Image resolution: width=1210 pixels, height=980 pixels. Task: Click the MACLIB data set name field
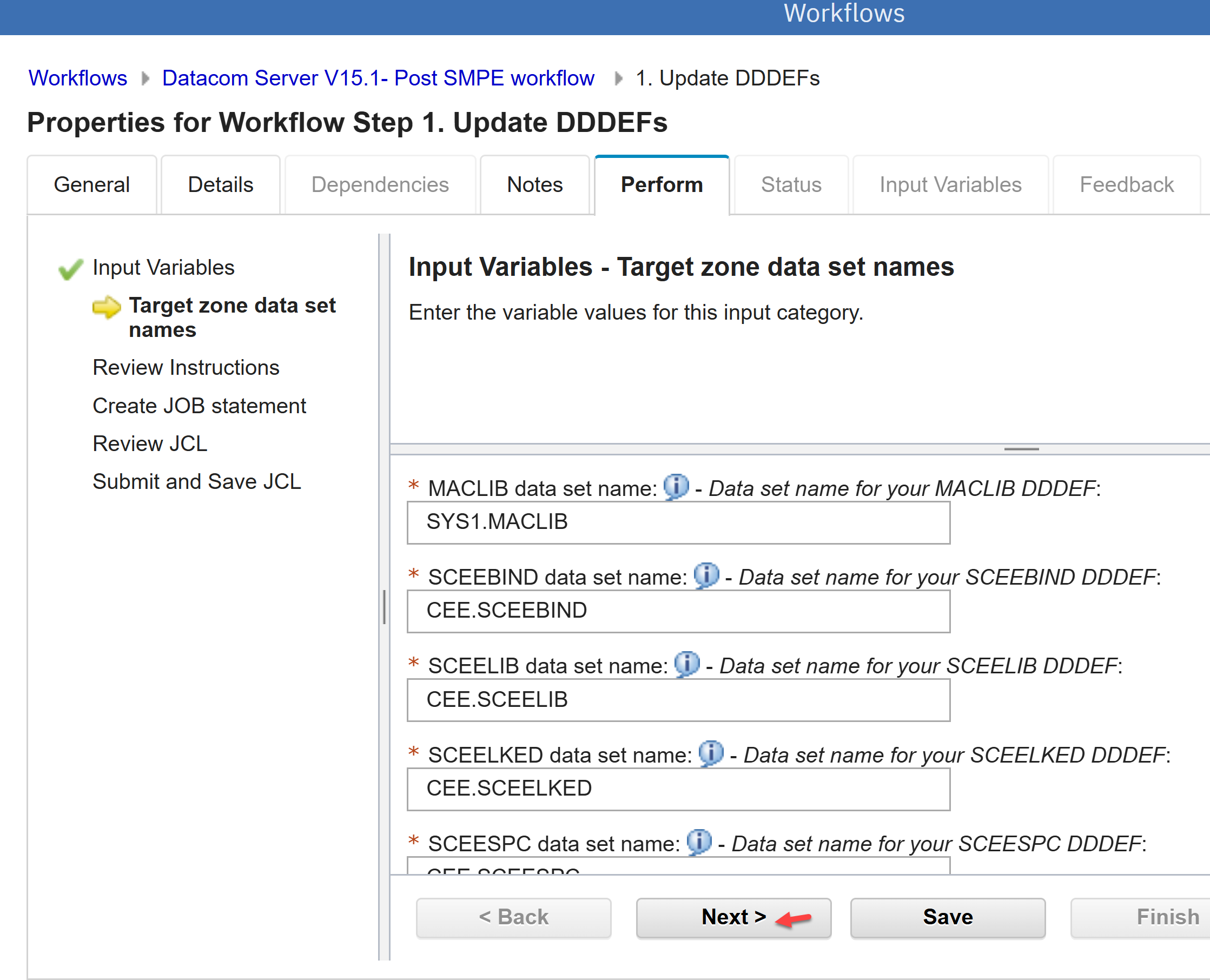(x=678, y=522)
